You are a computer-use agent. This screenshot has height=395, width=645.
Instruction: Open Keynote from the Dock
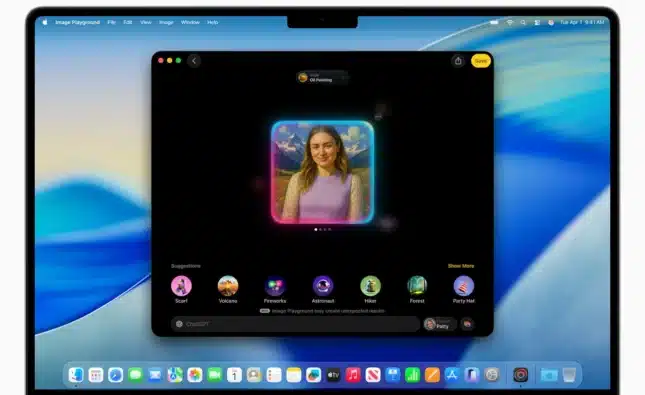pos(392,375)
